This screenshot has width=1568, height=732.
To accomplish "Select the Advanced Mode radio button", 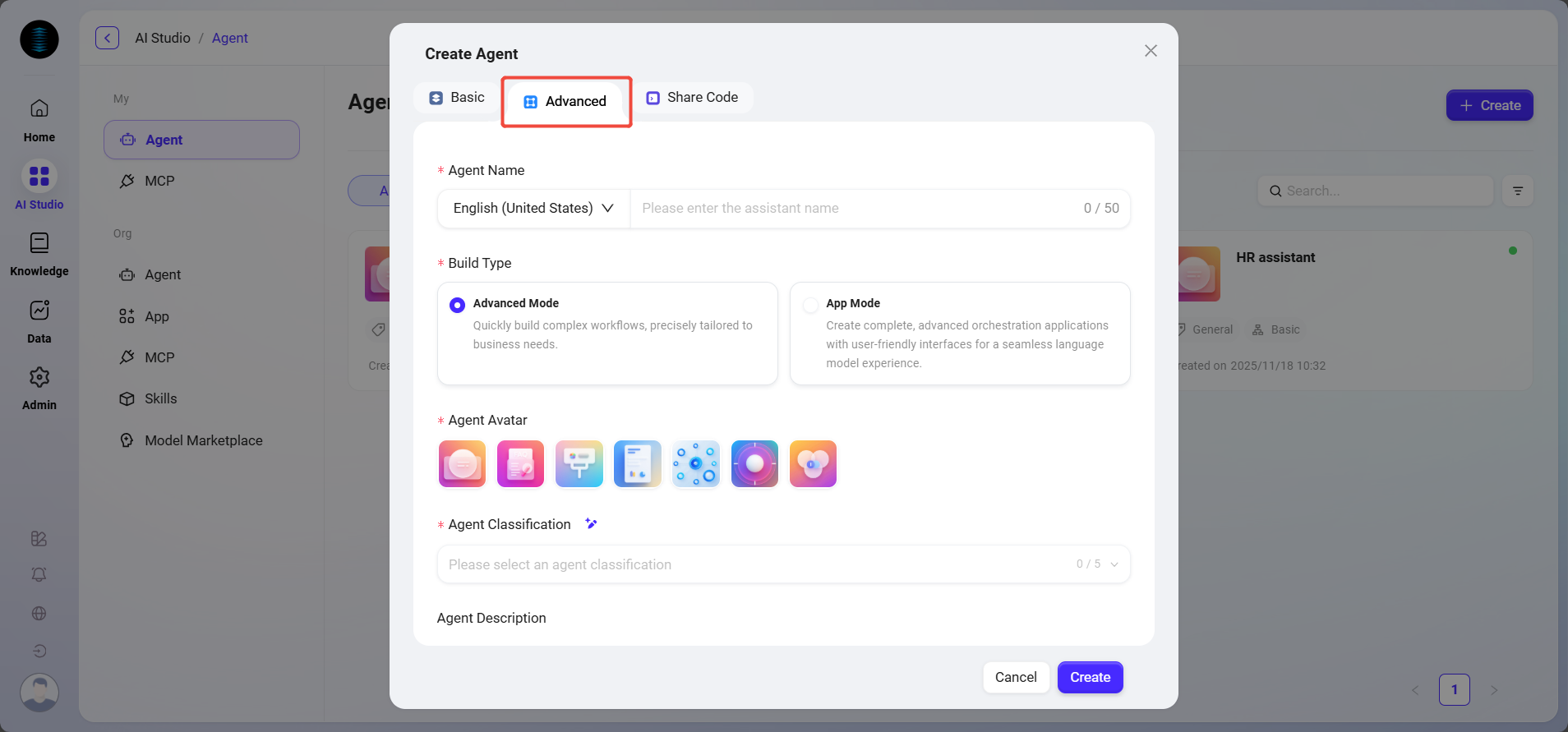I will point(457,305).
